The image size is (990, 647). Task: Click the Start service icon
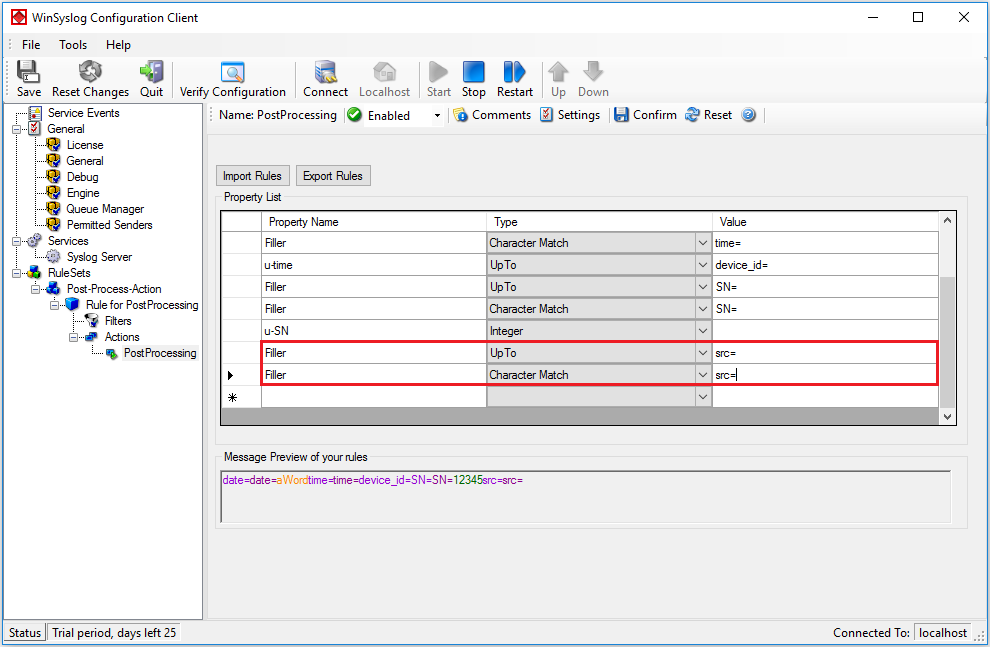click(438, 79)
